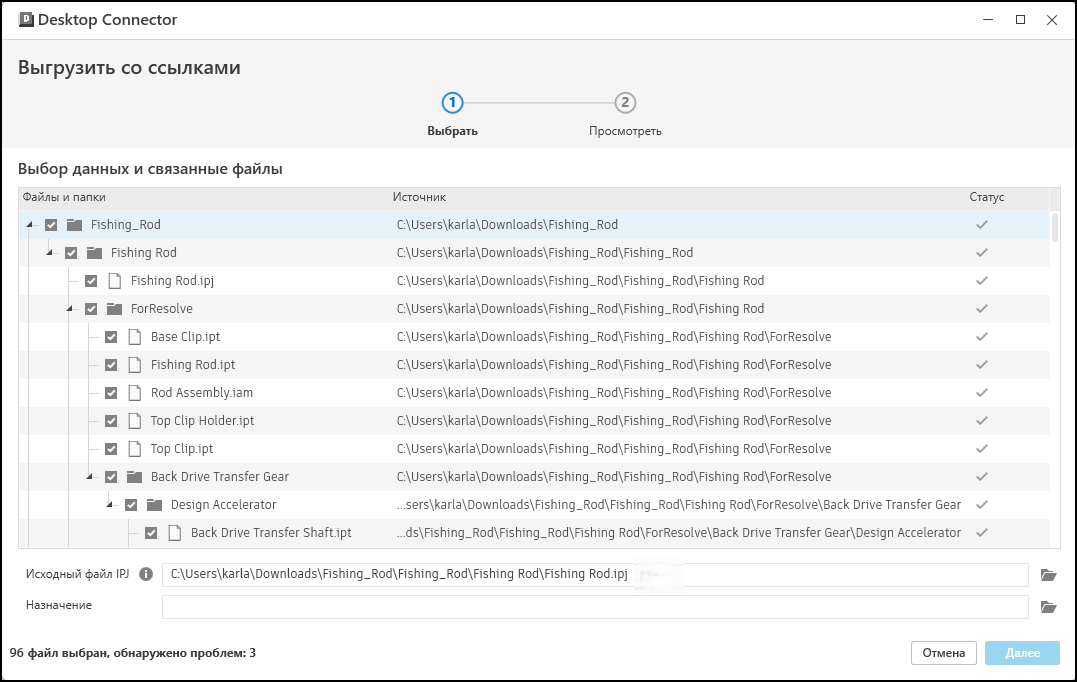The image size is (1077, 682).
Task: Click the info icon beside Исходный файл IPJ
Action: [x=146, y=574]
